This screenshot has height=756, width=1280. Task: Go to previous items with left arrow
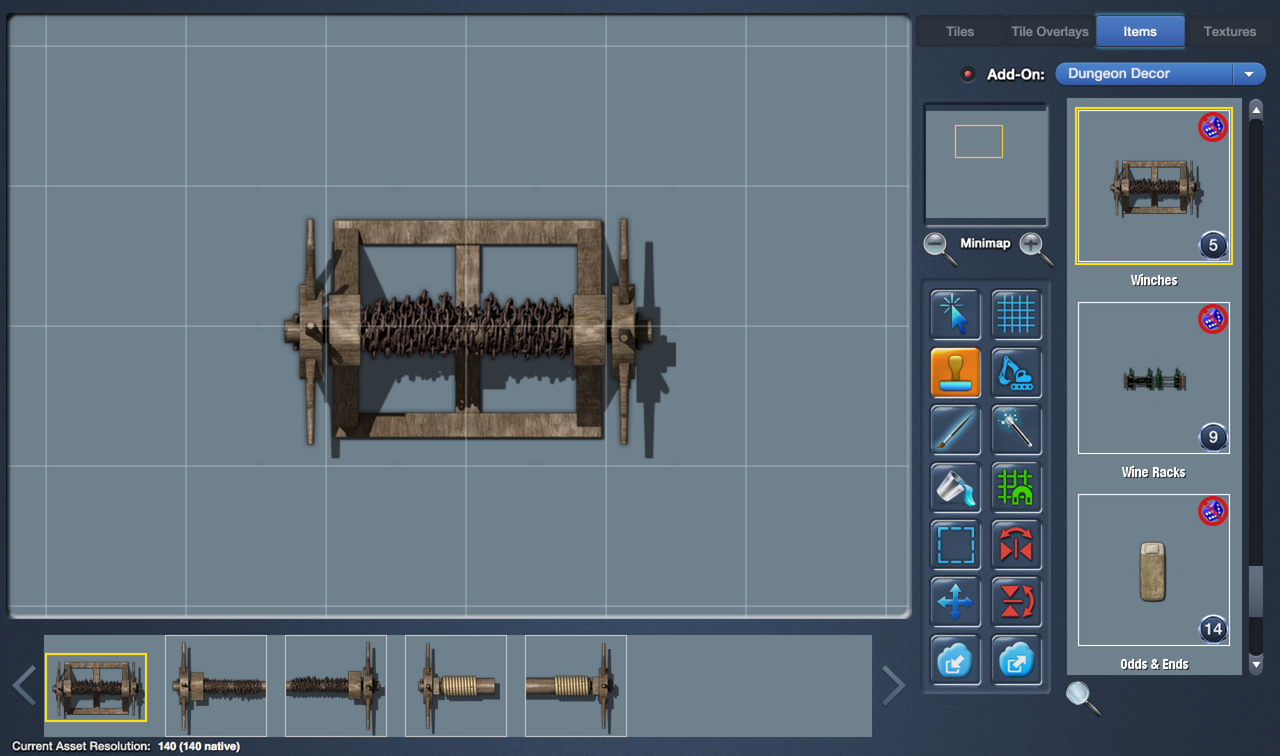[x=24, y=685]
